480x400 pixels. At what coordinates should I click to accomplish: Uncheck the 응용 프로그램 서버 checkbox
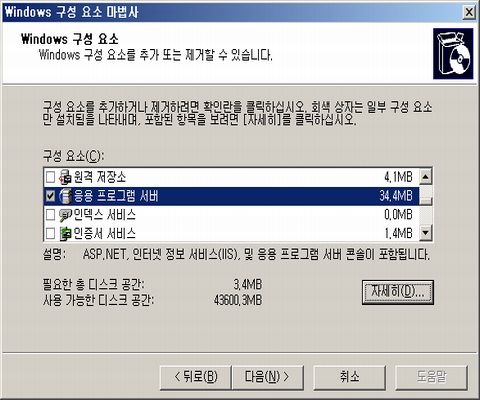[x=50, y=196]
